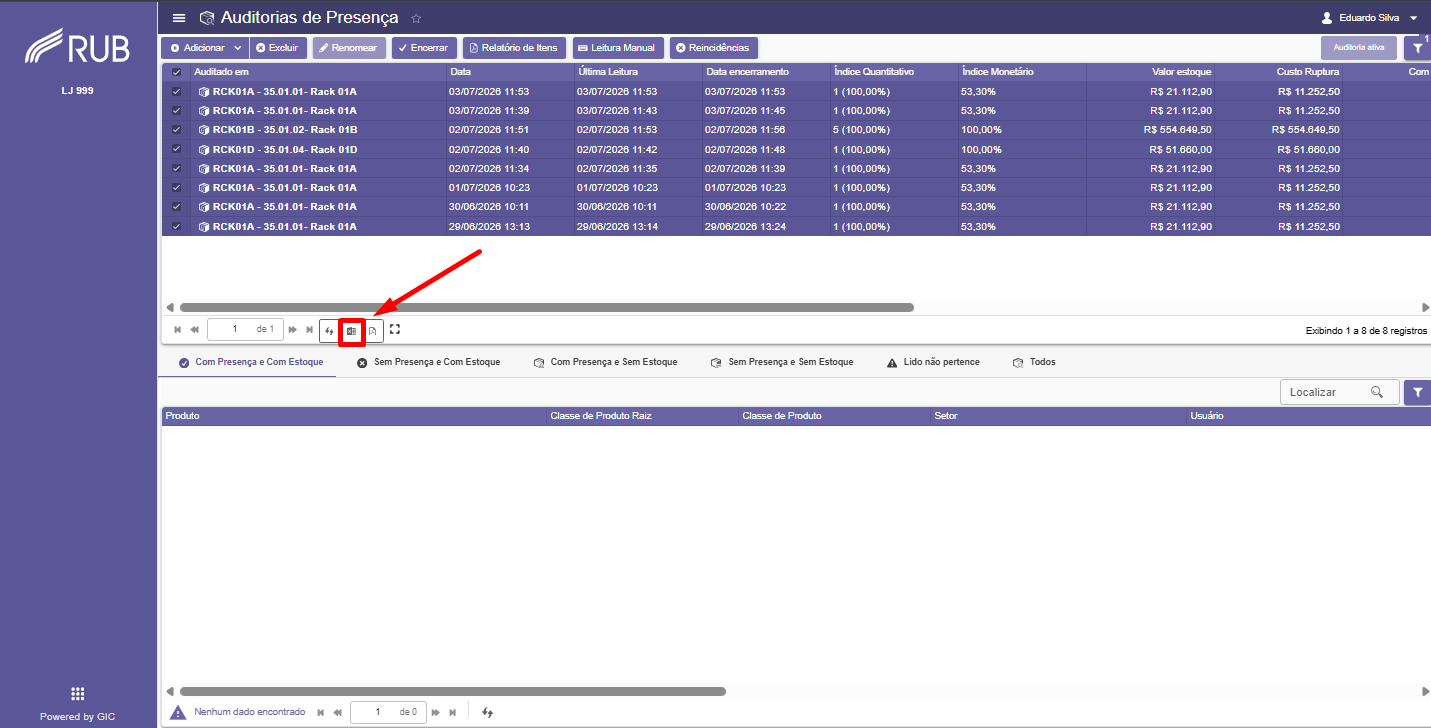Uncheck the RCK01D Rack 01D row checkbox
Image resolution: width=1431 pixels, height=728 pixels.
(x=177, y=149)
